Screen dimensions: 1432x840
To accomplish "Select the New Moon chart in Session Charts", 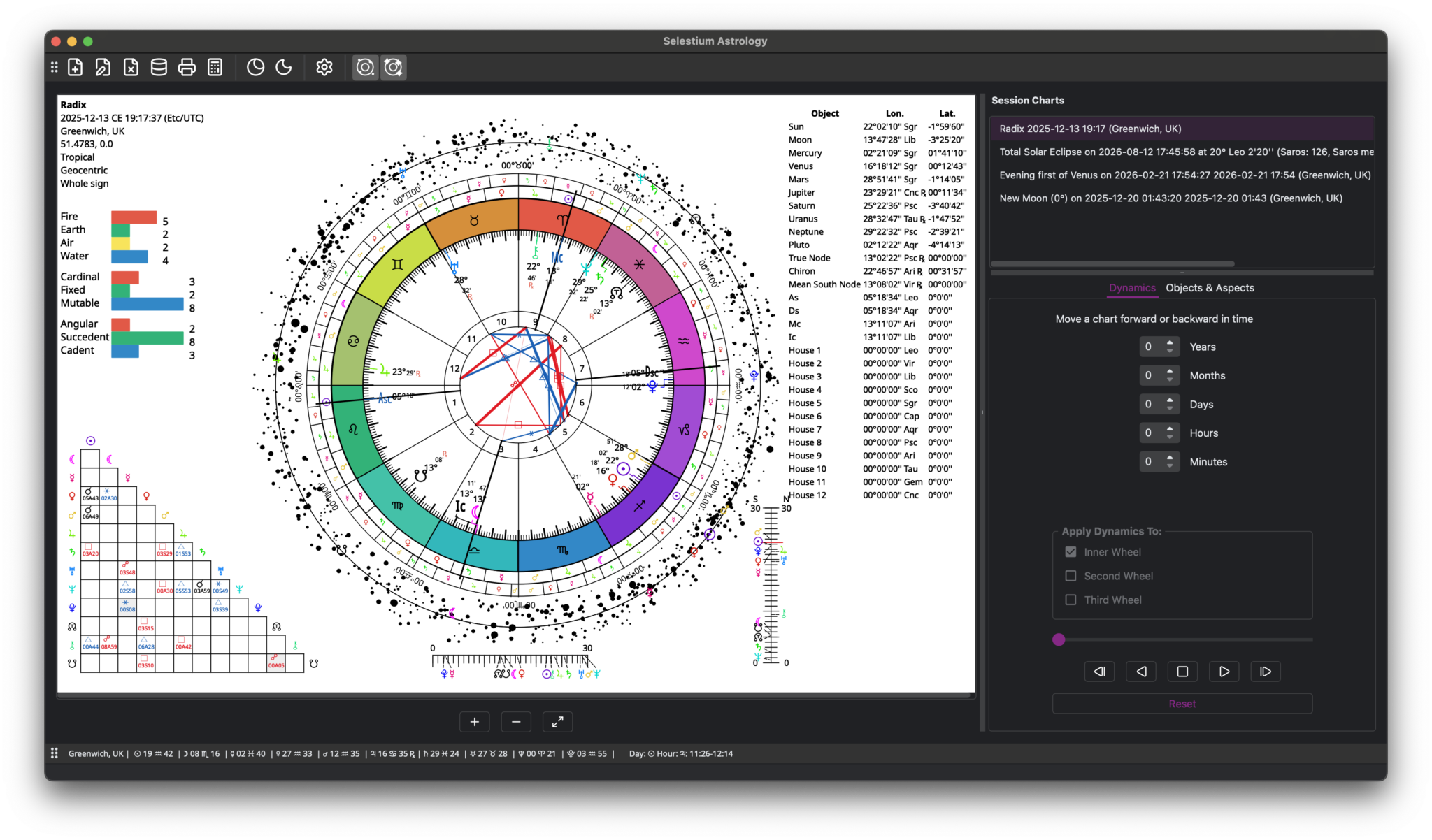I will coord(1171,198).
